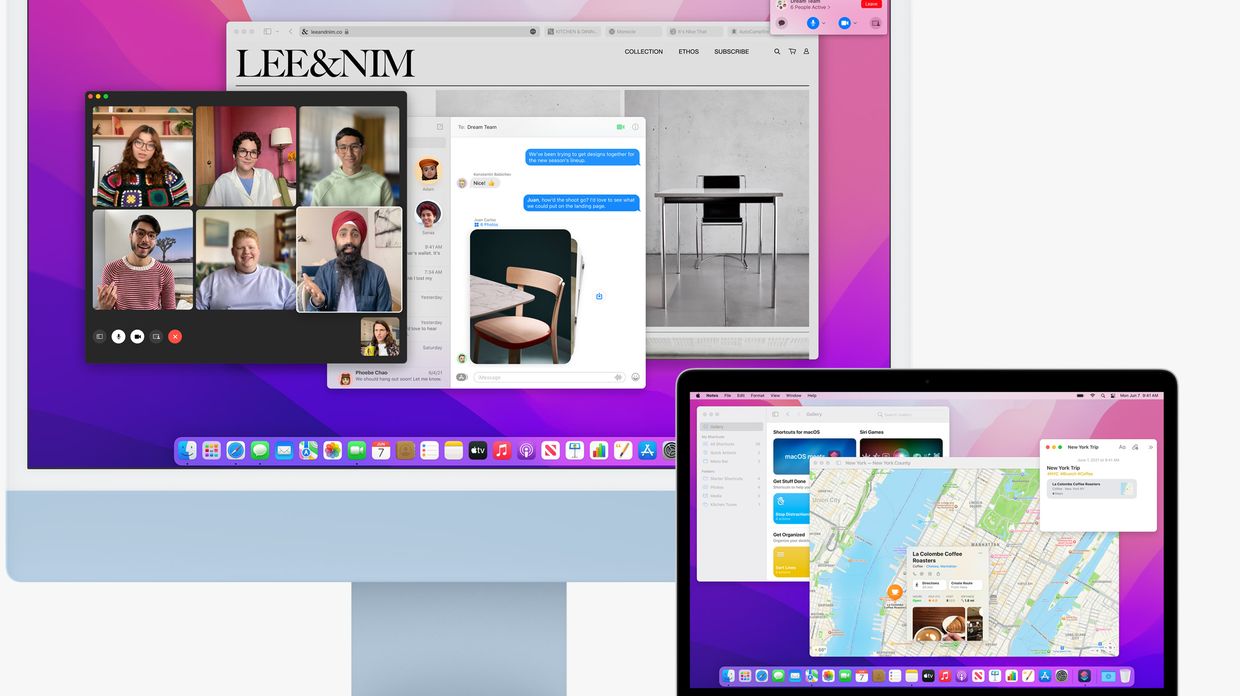The image size is (1240, 696).
Task: Open Calendar from the iMac dock
Action: tap(381, 451)
